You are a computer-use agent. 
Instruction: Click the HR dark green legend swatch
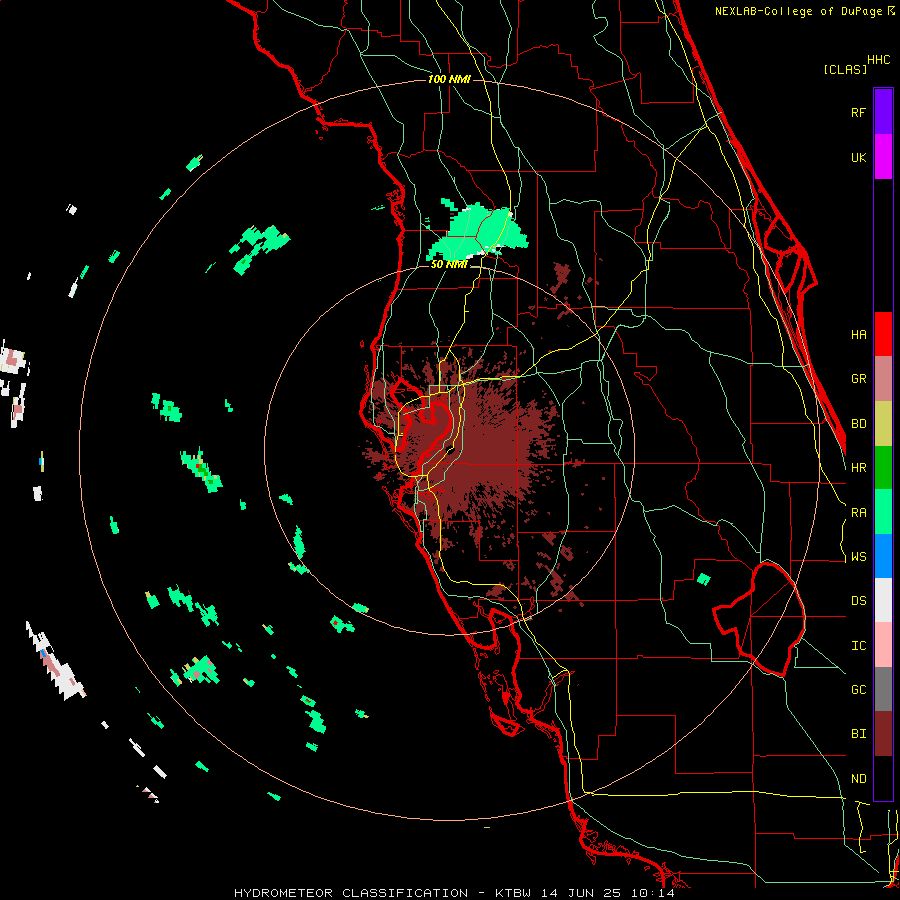(883, 467)
